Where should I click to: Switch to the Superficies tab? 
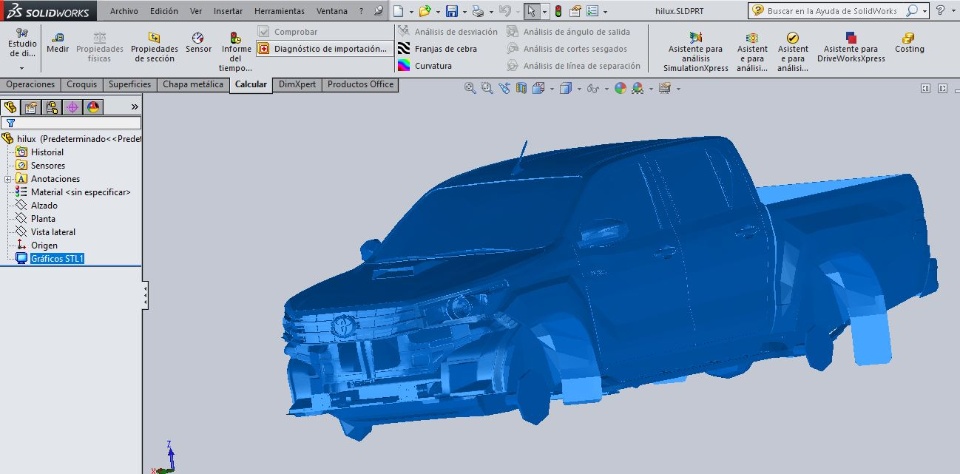click(130, 85)
